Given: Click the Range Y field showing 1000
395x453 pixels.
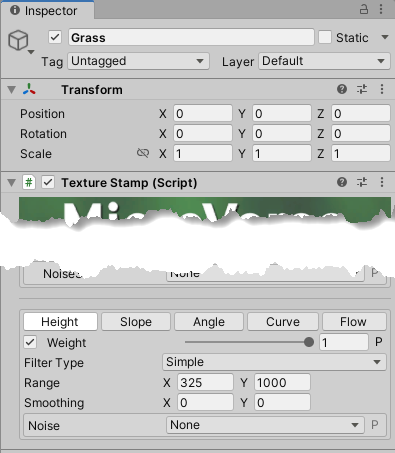Looking at the screenshot, I should click(282, 382).
